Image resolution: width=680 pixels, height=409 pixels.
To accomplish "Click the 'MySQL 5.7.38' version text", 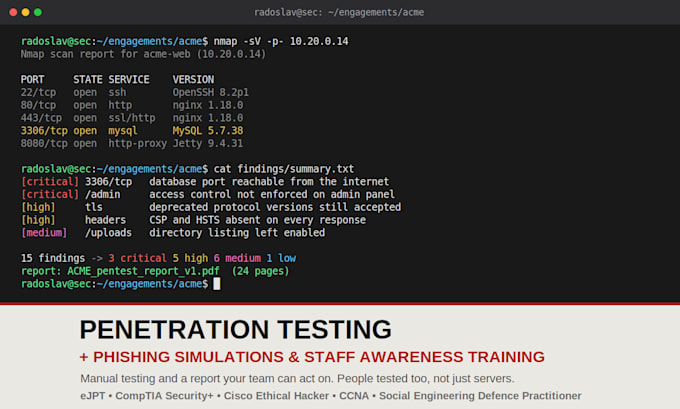I will (x=208, y=131).
